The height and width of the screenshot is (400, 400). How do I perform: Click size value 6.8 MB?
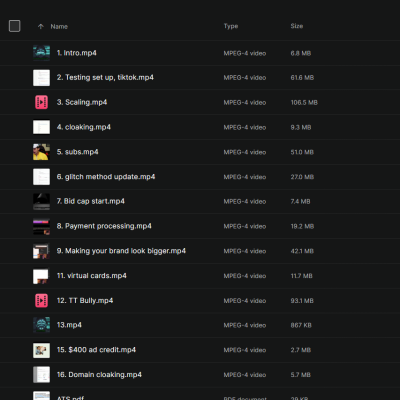pyautogui.click(x=301, y=53)
